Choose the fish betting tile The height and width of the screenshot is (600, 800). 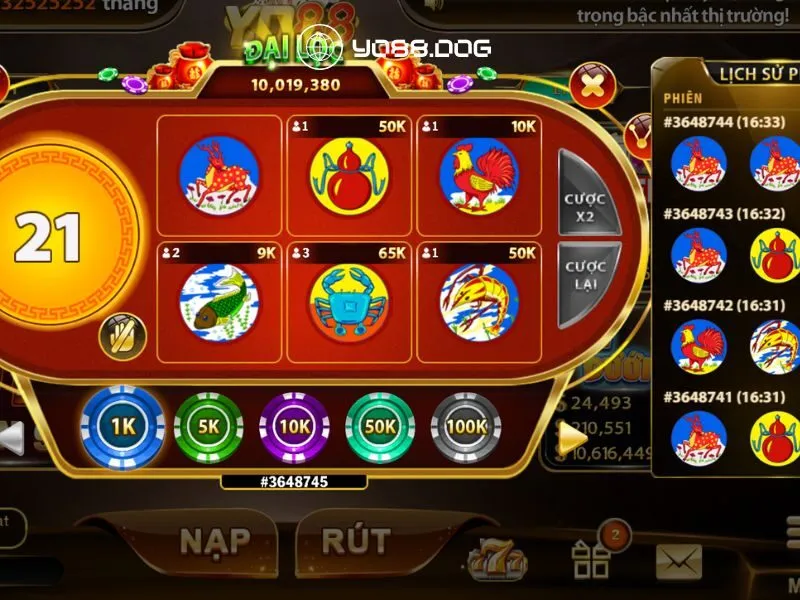tap(219, 302)
